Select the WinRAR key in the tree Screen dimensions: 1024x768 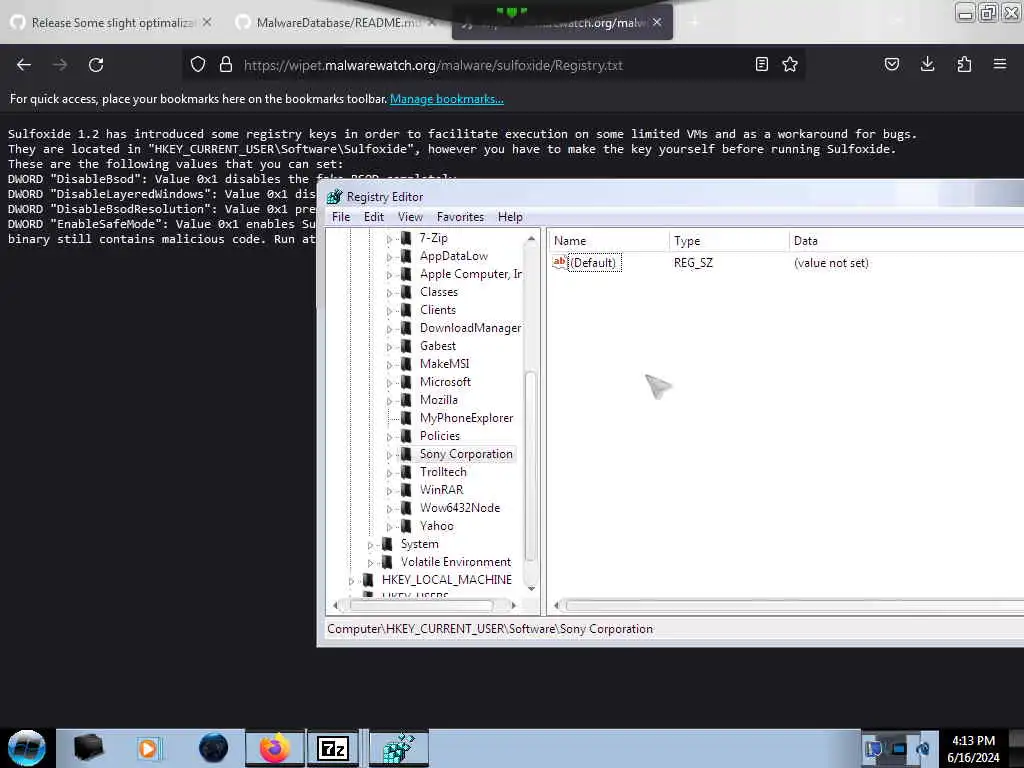441,490
